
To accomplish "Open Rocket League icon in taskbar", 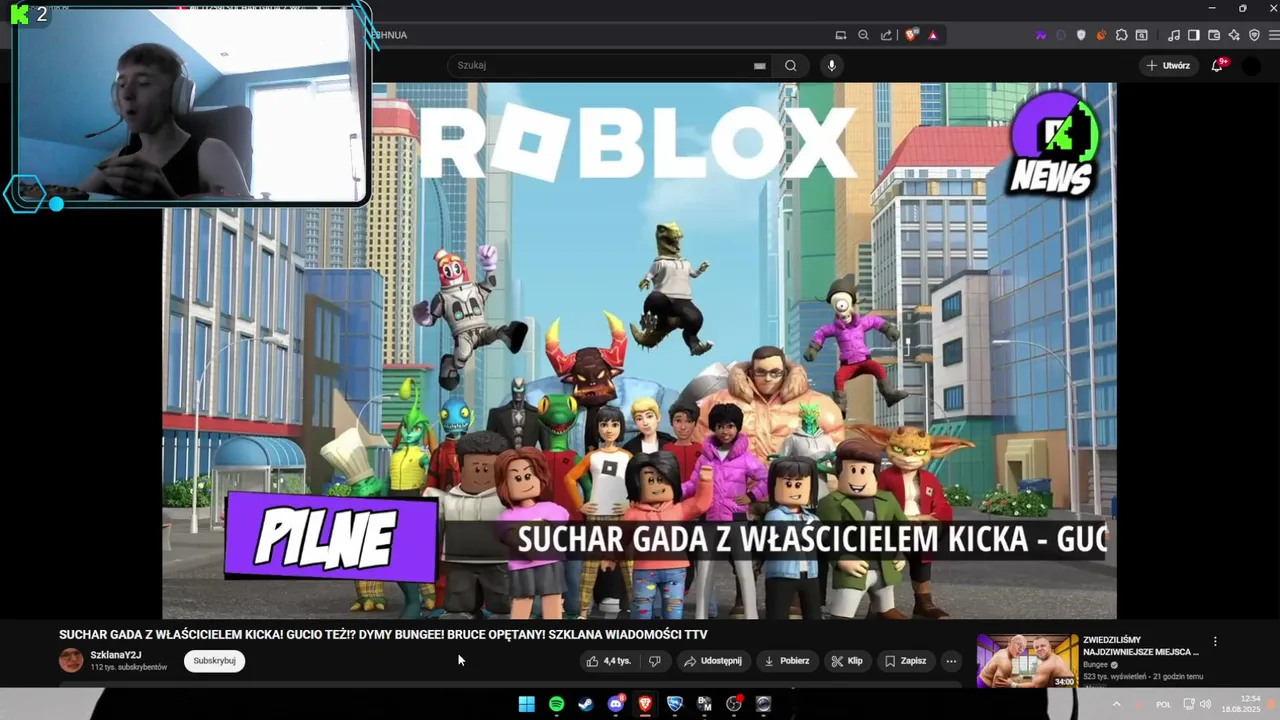I will click(675, 704).
